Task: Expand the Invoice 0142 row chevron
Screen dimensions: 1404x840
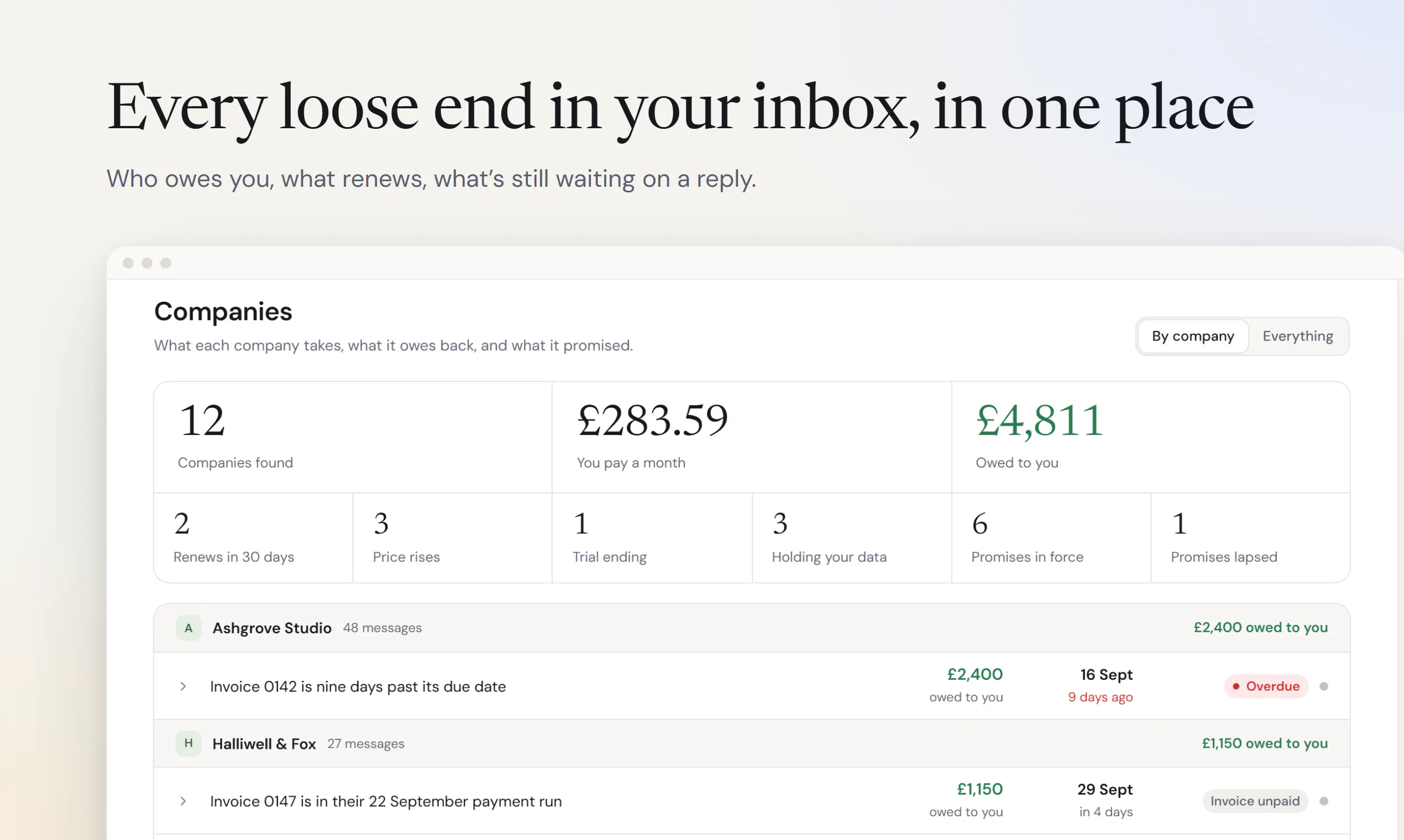Action: pyautogui.click(x=183, y=686)
